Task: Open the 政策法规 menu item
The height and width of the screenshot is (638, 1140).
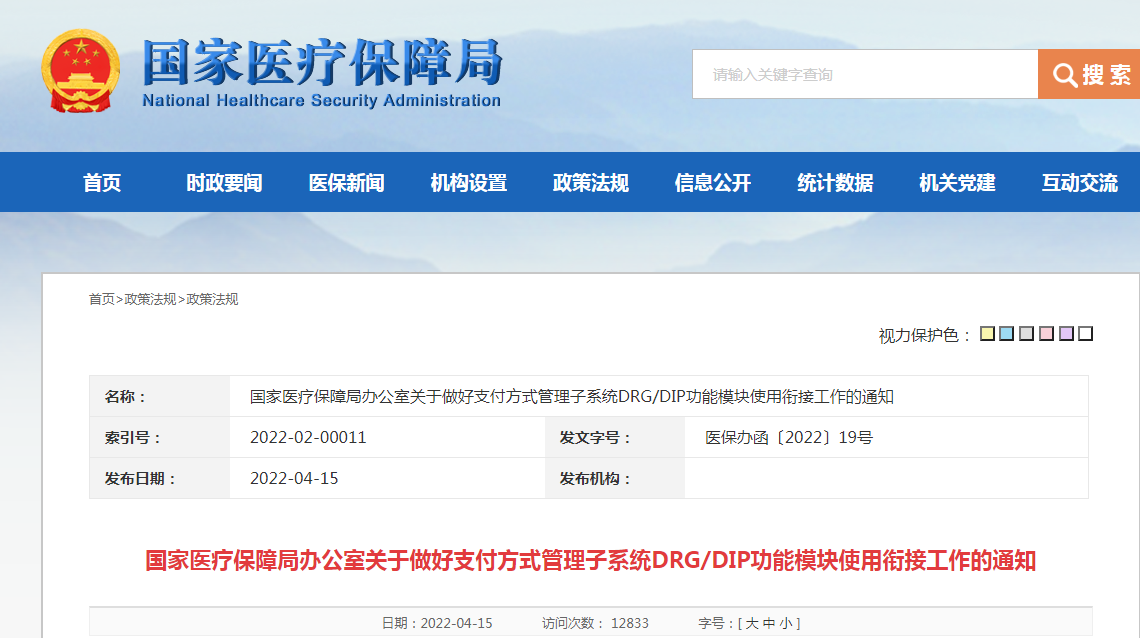Action: [x=590, y=182]
